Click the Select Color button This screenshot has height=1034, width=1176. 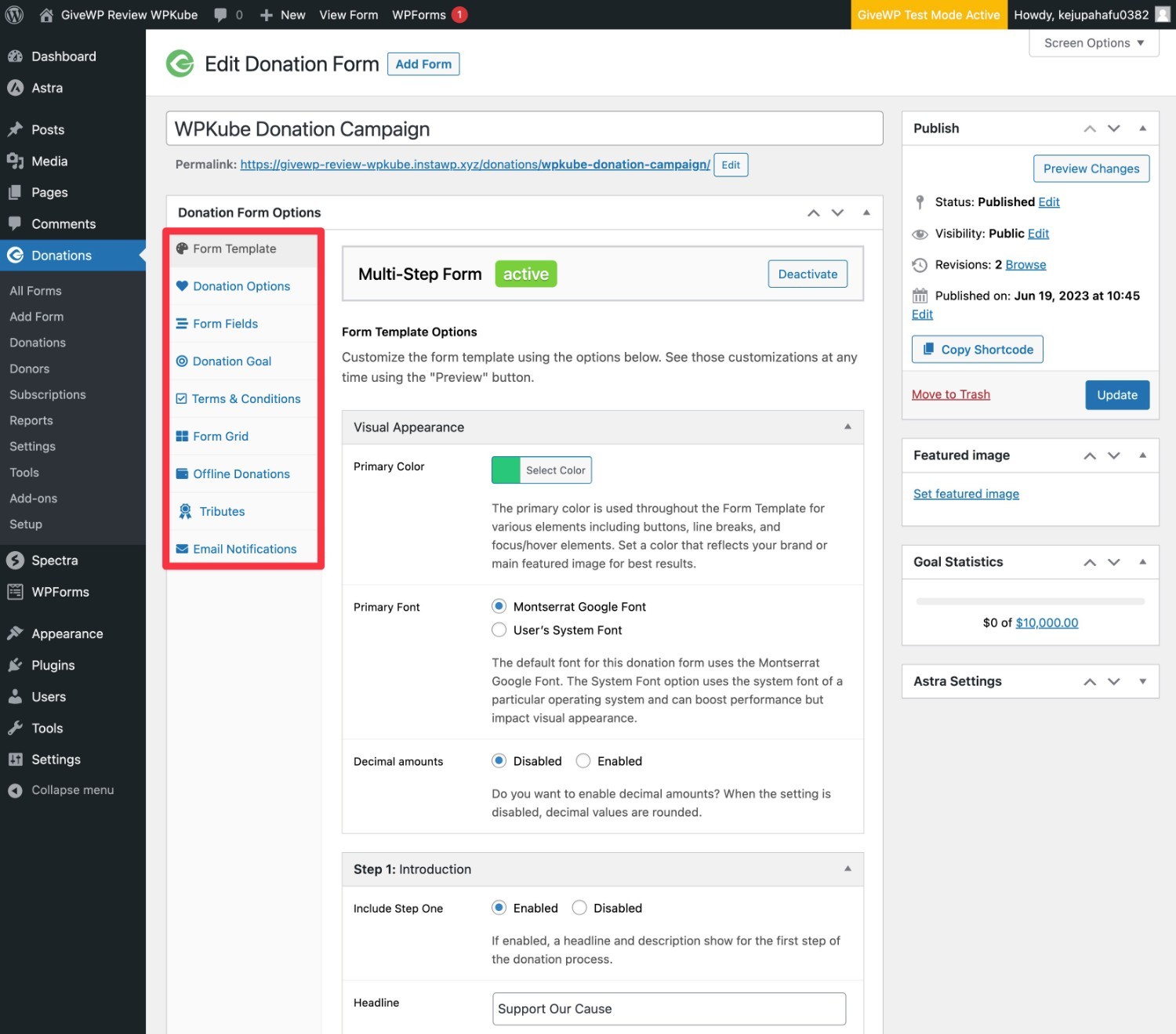(555, 470)
